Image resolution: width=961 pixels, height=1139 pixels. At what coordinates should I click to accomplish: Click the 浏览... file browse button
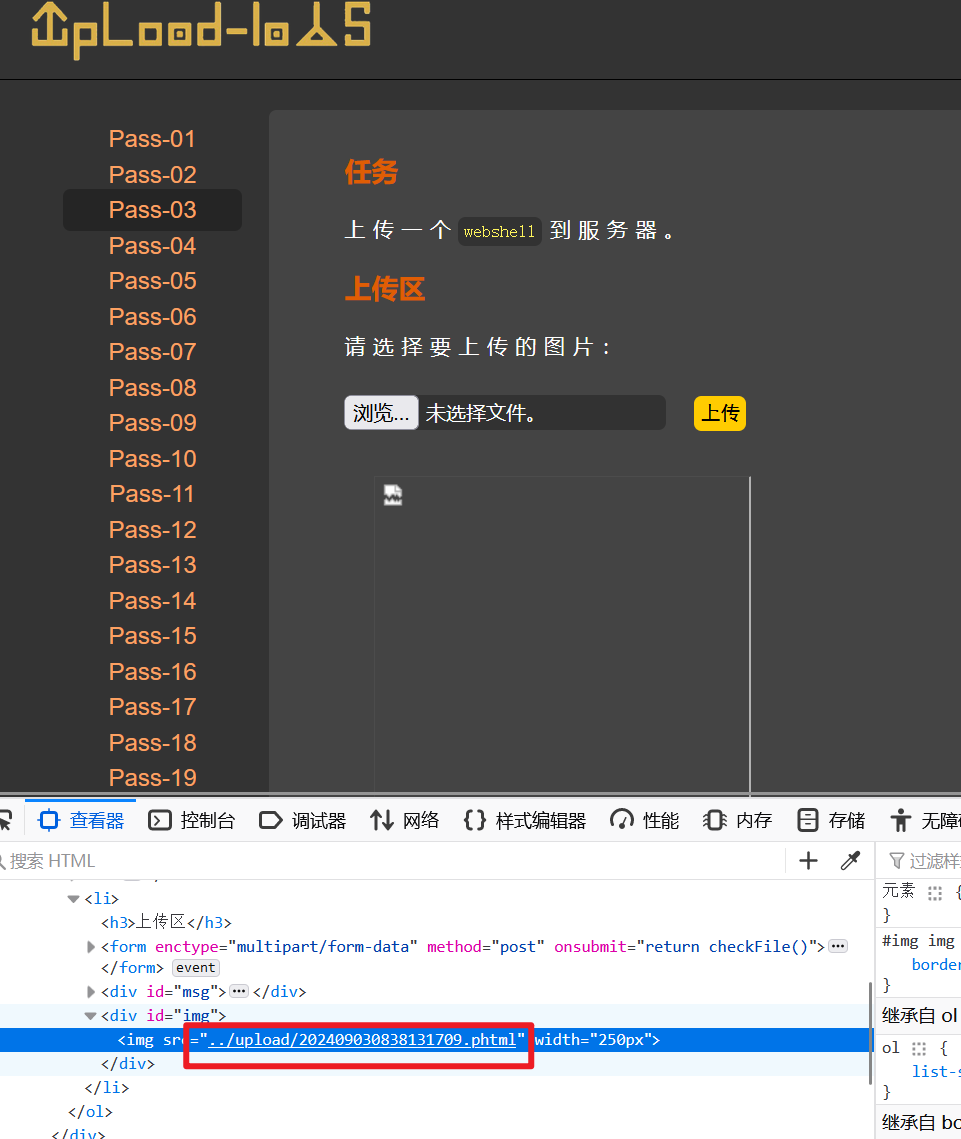pos(381,413)
